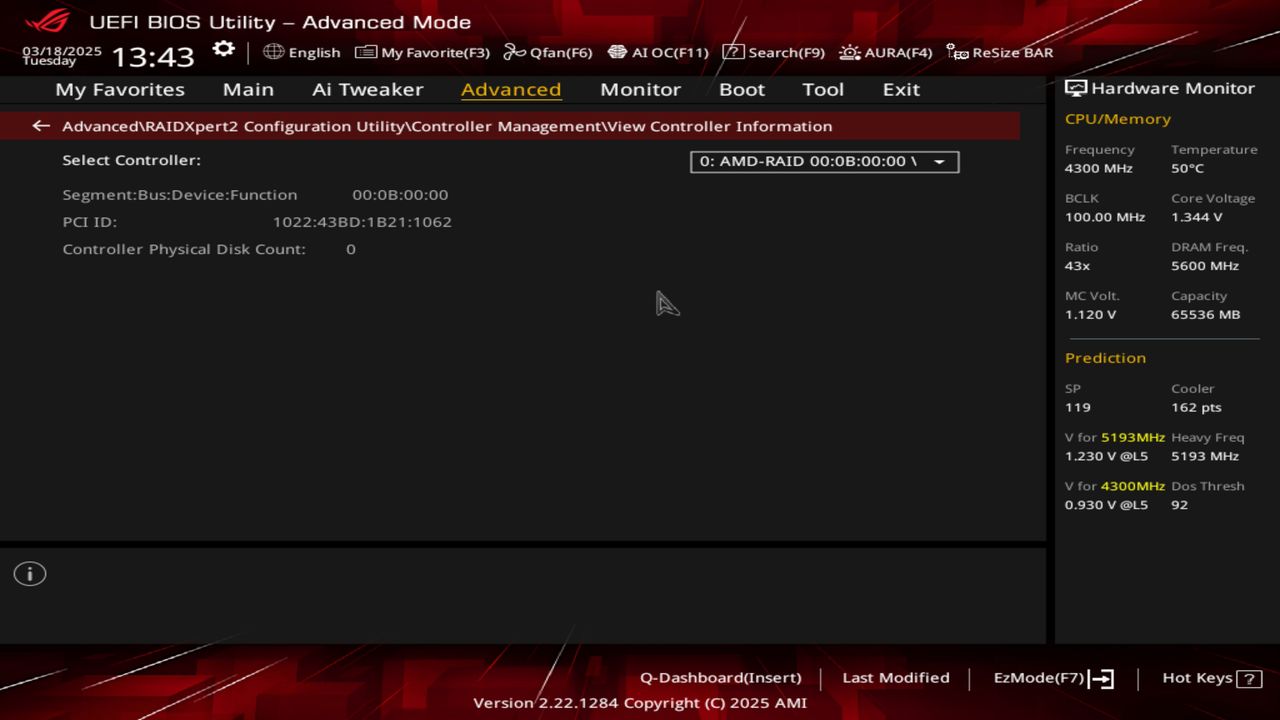Click the 1.230 V @L5 value

pyautogui.click(x=1106, y=457)
